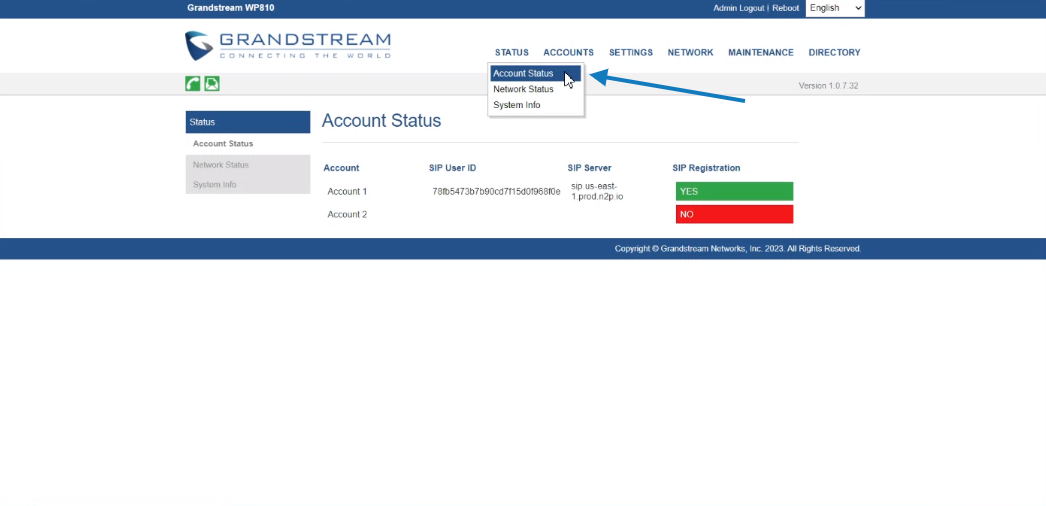Click the SIP server sip.us-east-1.prod.n2p.io
Viewport: 1046px width, 506px height.
[x=597, y=191]
